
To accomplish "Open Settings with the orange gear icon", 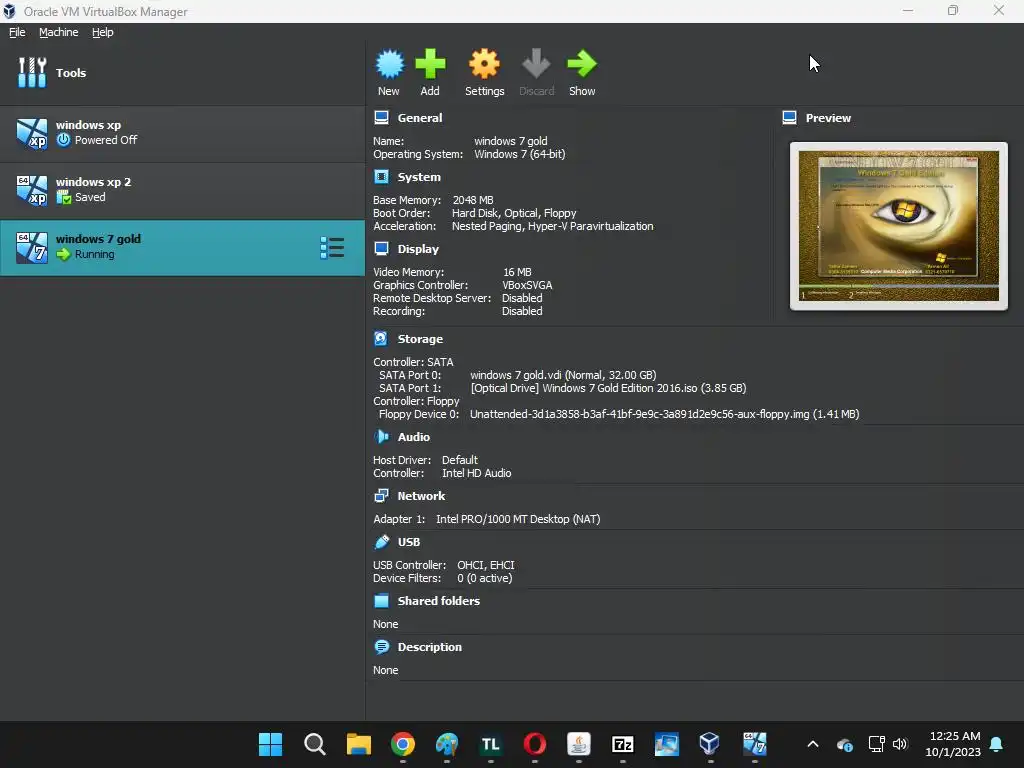I will [484, 64].
